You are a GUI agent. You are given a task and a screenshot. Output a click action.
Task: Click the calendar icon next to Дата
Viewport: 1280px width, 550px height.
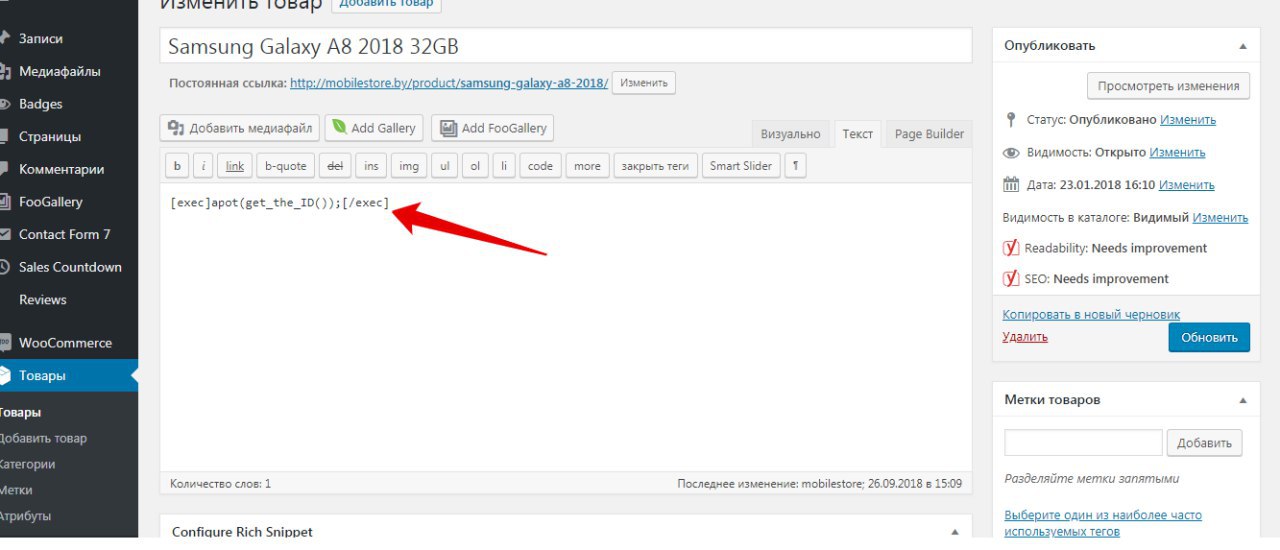pyautogui.click(x=1011, y=185)
